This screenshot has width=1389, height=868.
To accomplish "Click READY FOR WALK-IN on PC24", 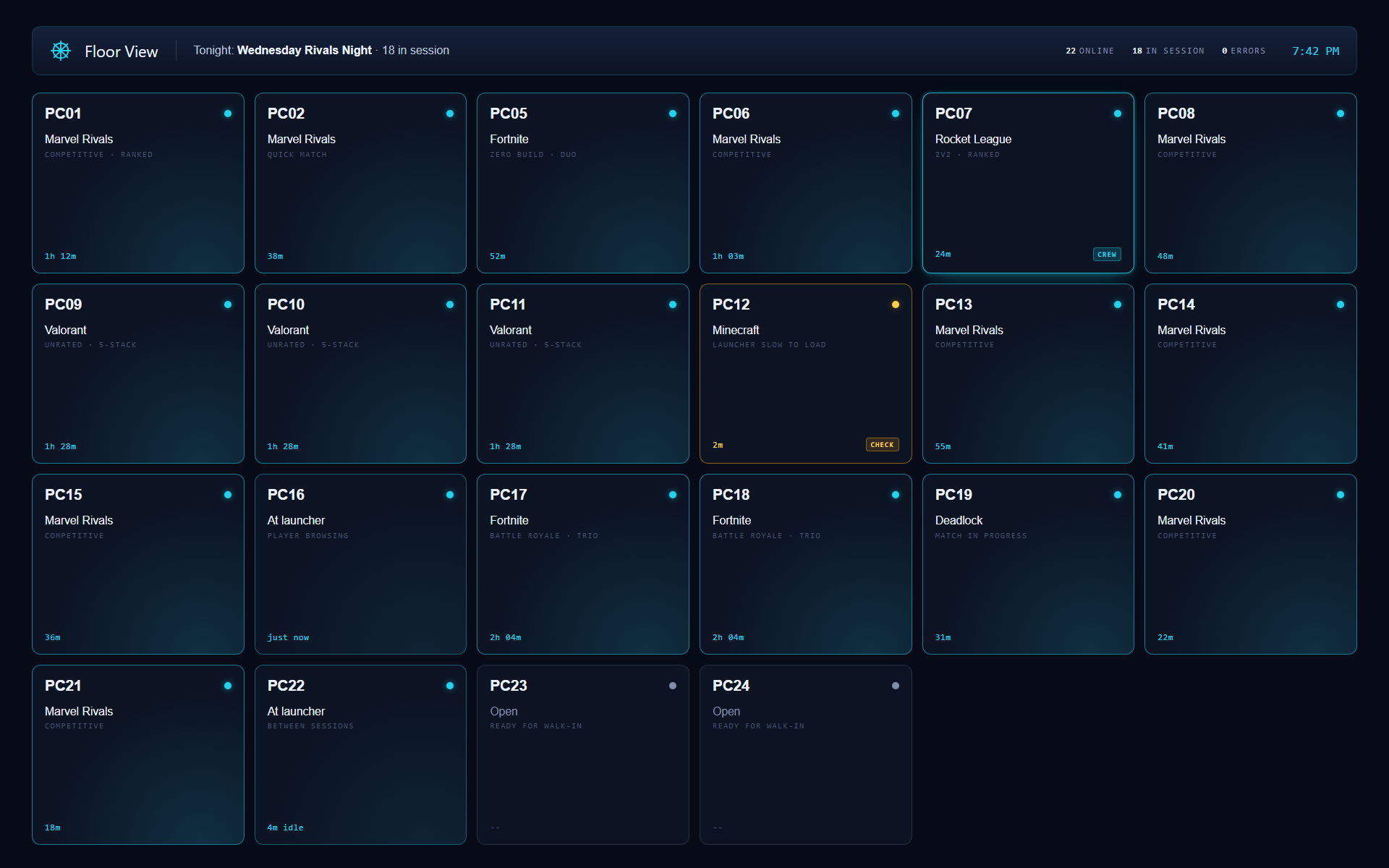I will pos(758,726).
